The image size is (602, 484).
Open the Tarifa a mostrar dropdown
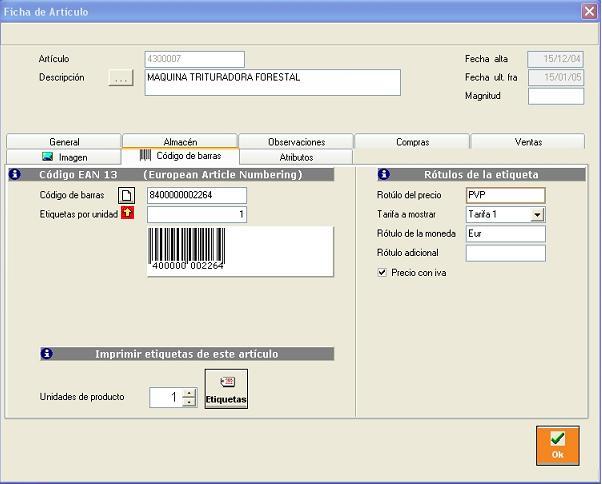[x=538, y=215]
